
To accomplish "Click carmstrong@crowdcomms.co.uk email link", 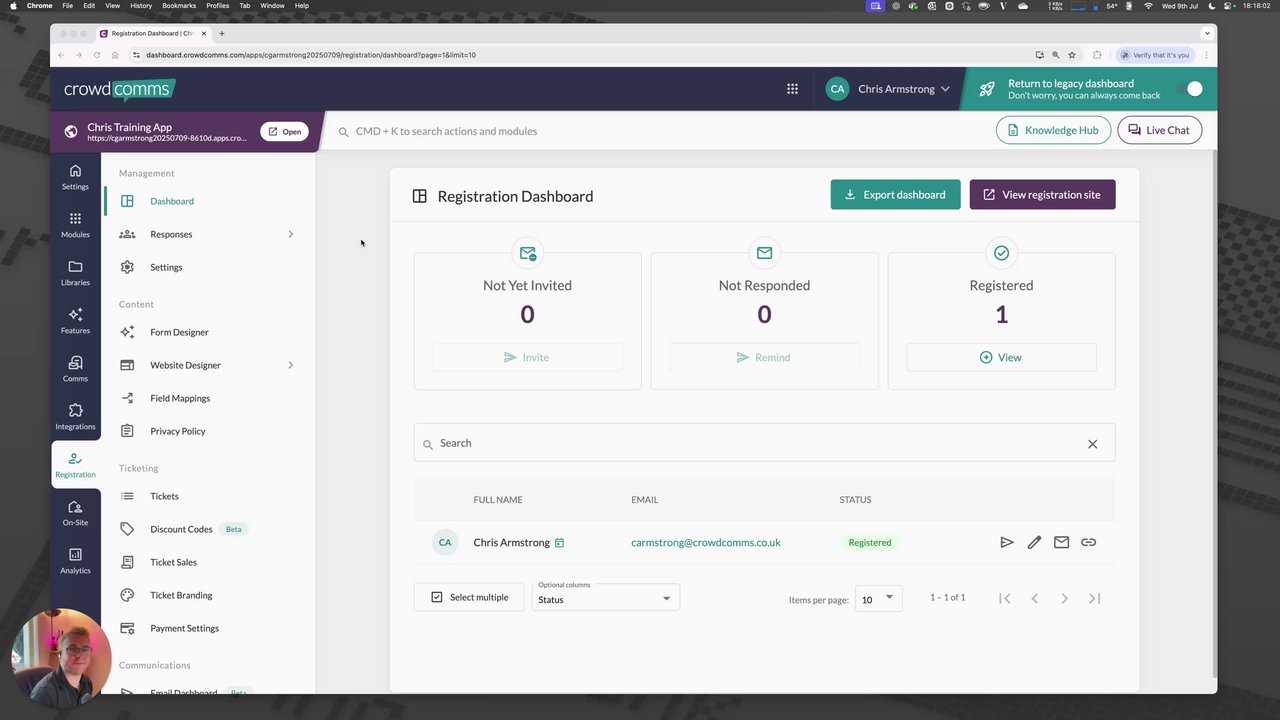I will coord(706,542).
